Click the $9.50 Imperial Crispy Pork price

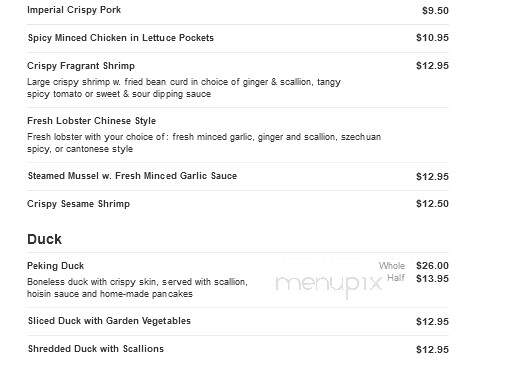point(435,10)
